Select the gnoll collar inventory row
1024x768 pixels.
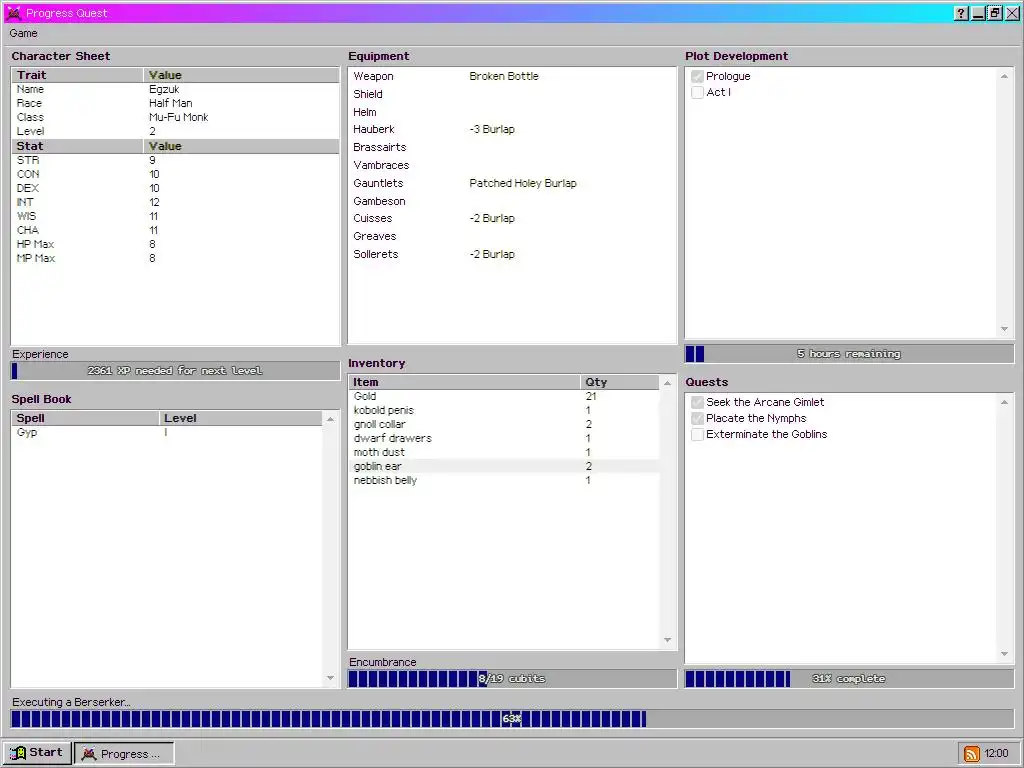click(504, 424)
